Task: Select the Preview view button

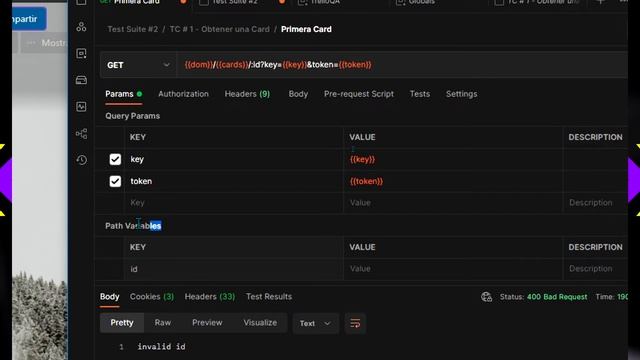Action: click(x=207, y=323)
